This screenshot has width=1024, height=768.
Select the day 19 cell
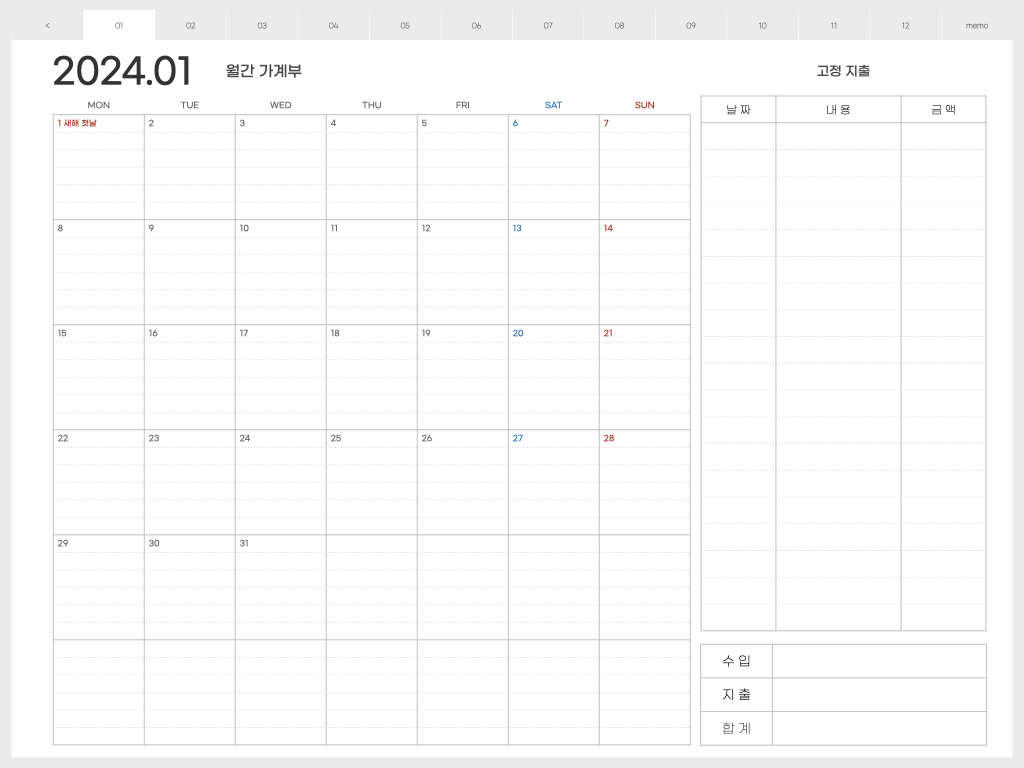[462, 377]
